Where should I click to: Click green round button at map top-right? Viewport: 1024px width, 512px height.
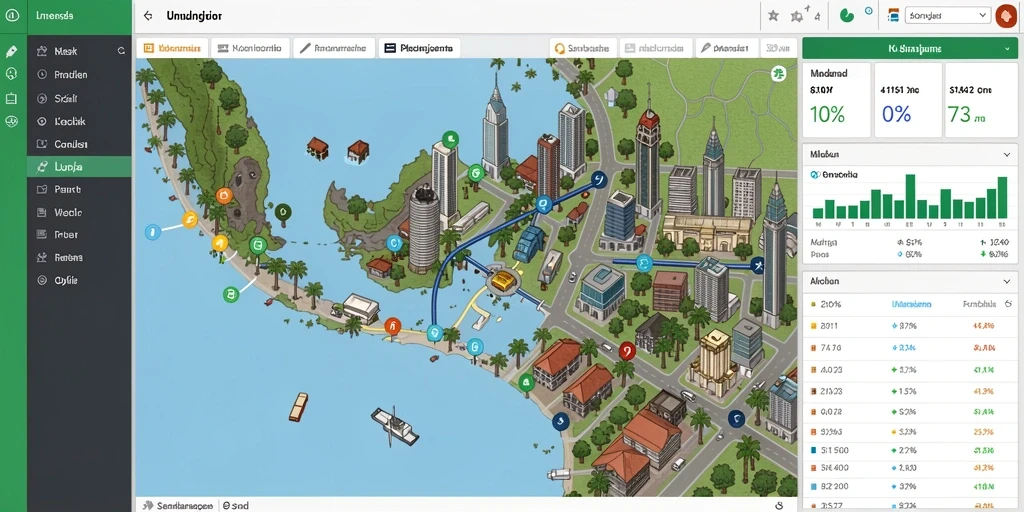pyautogui.click(x=778, y=74)
